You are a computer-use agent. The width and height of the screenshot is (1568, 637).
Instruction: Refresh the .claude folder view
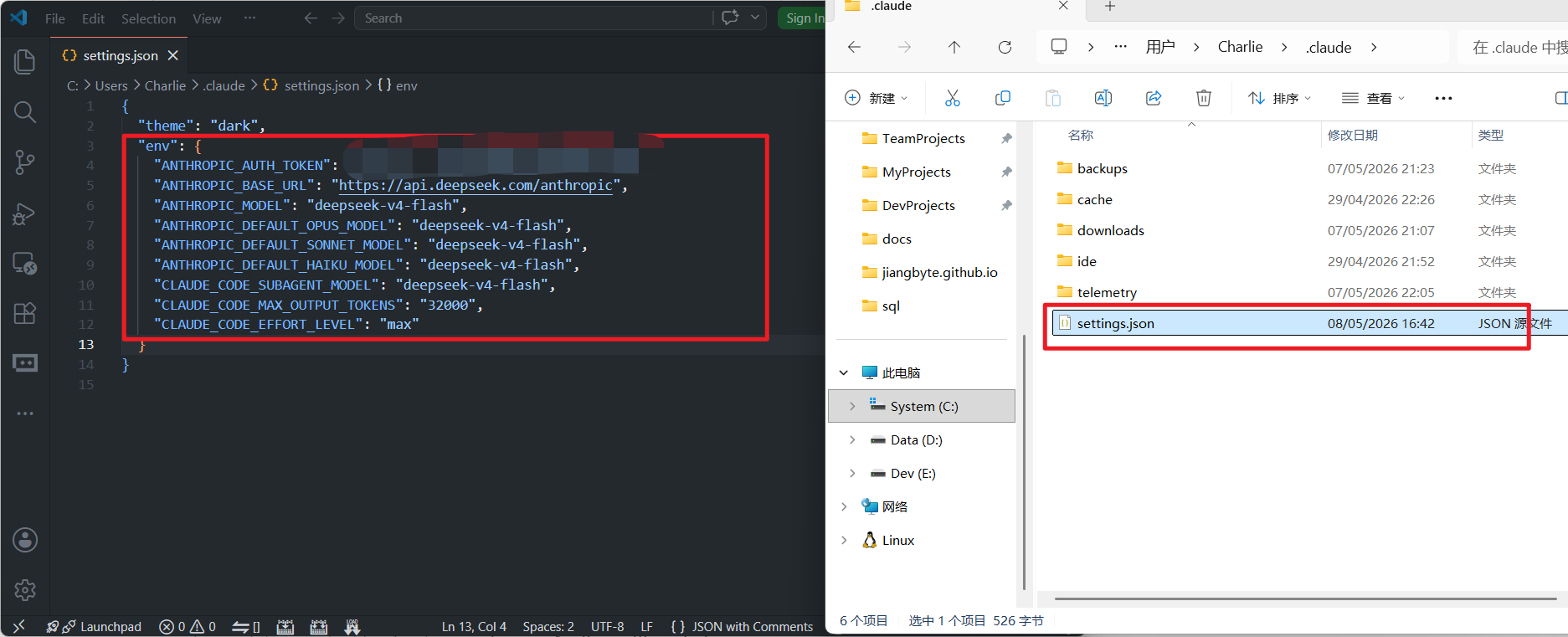(x=1005, y=47)
